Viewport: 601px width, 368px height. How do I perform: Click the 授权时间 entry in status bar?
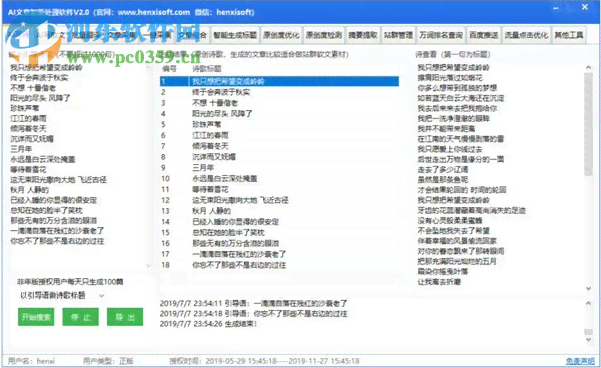click(264, 361)
